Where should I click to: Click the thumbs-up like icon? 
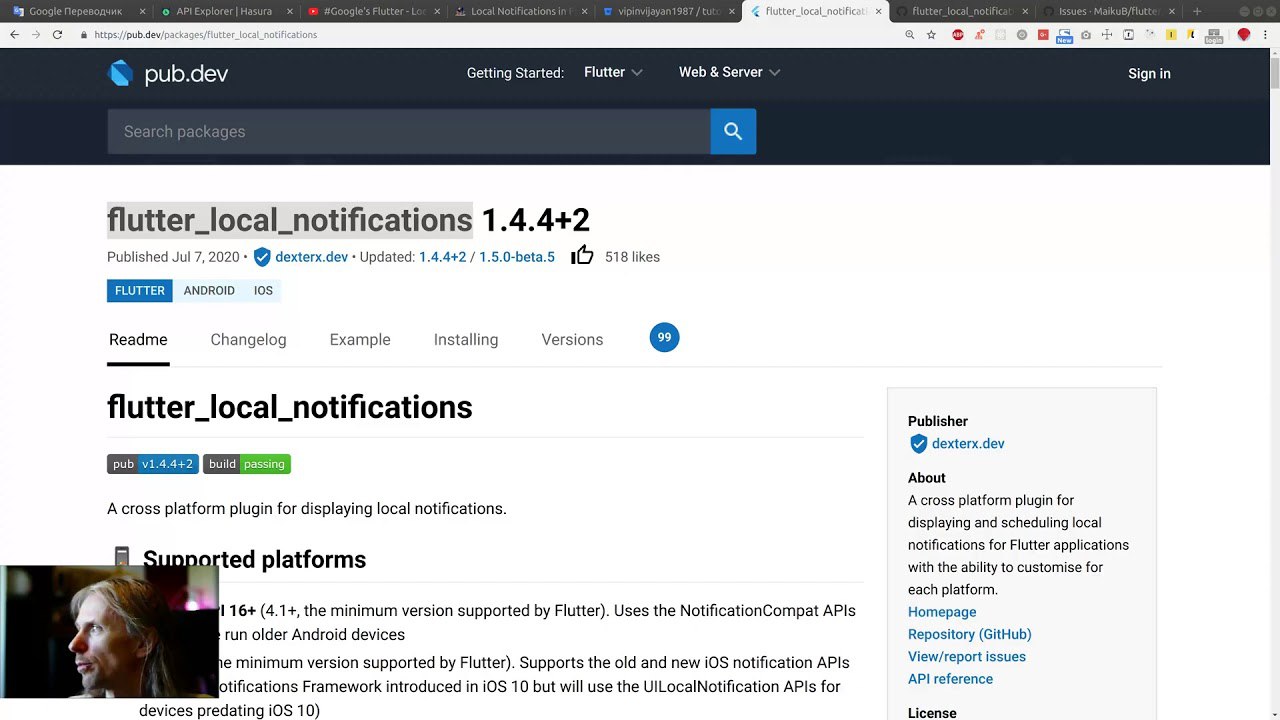(x=582, y=256)
